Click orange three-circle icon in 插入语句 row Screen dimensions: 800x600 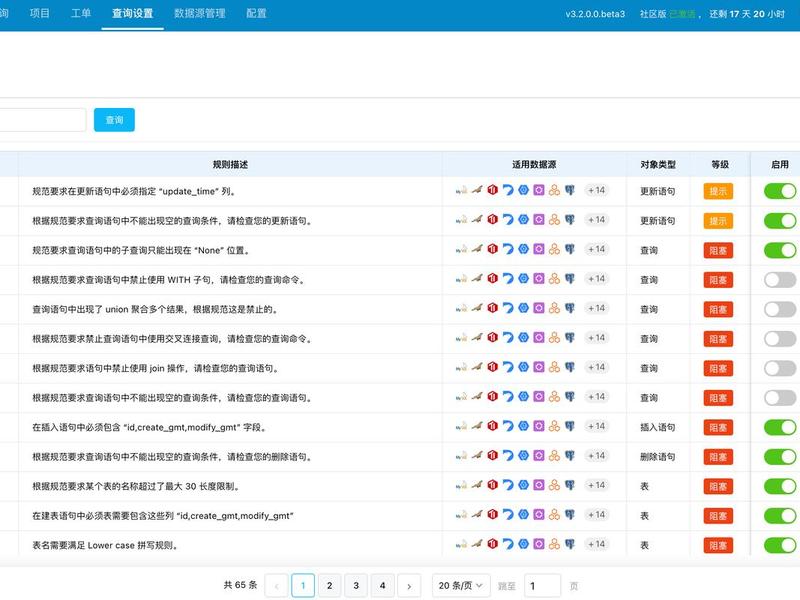(x=555, y=426)
